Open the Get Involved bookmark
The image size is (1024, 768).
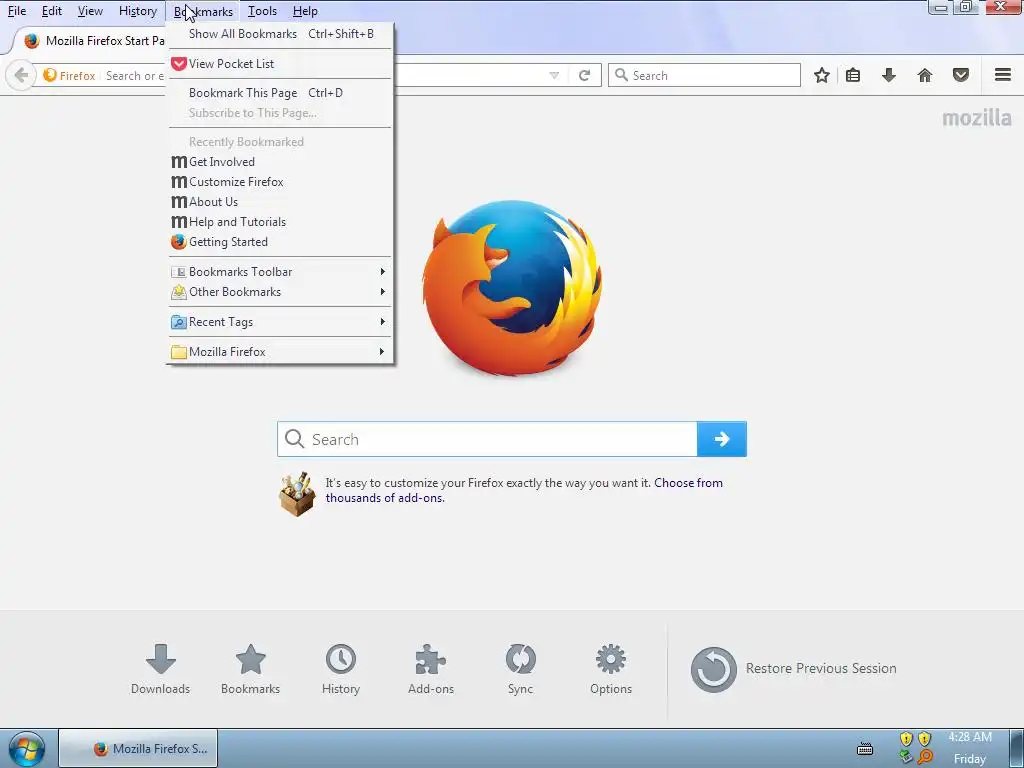(x=281, y=162)
